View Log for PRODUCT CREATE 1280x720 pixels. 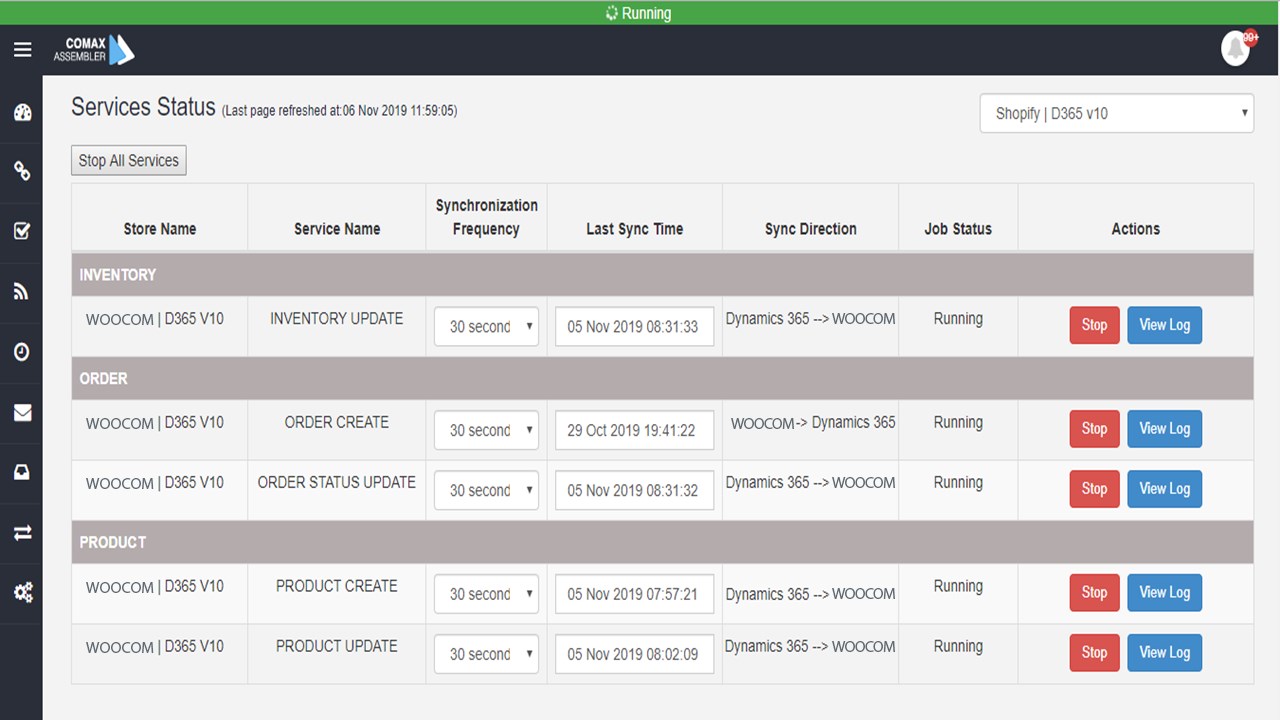[1164, 593]
